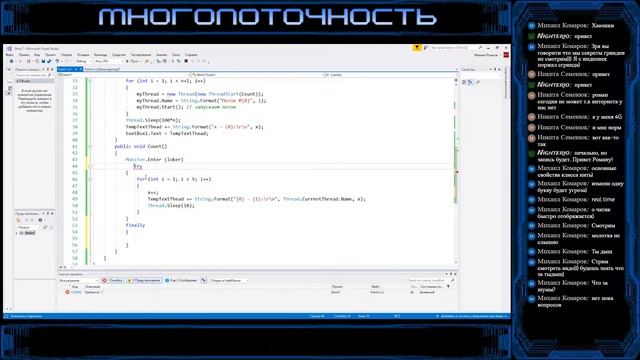Collapse the inner for loop at line 46
This screenshot has width=640, height=360.
coord(90,179)
